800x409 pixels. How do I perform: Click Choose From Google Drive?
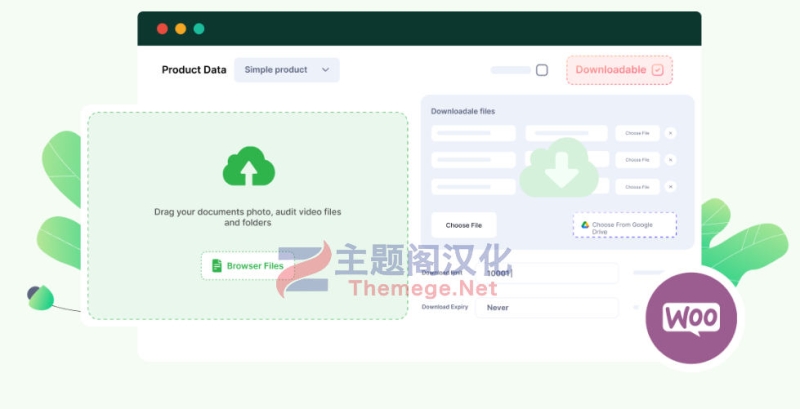(x=625, y=225)
